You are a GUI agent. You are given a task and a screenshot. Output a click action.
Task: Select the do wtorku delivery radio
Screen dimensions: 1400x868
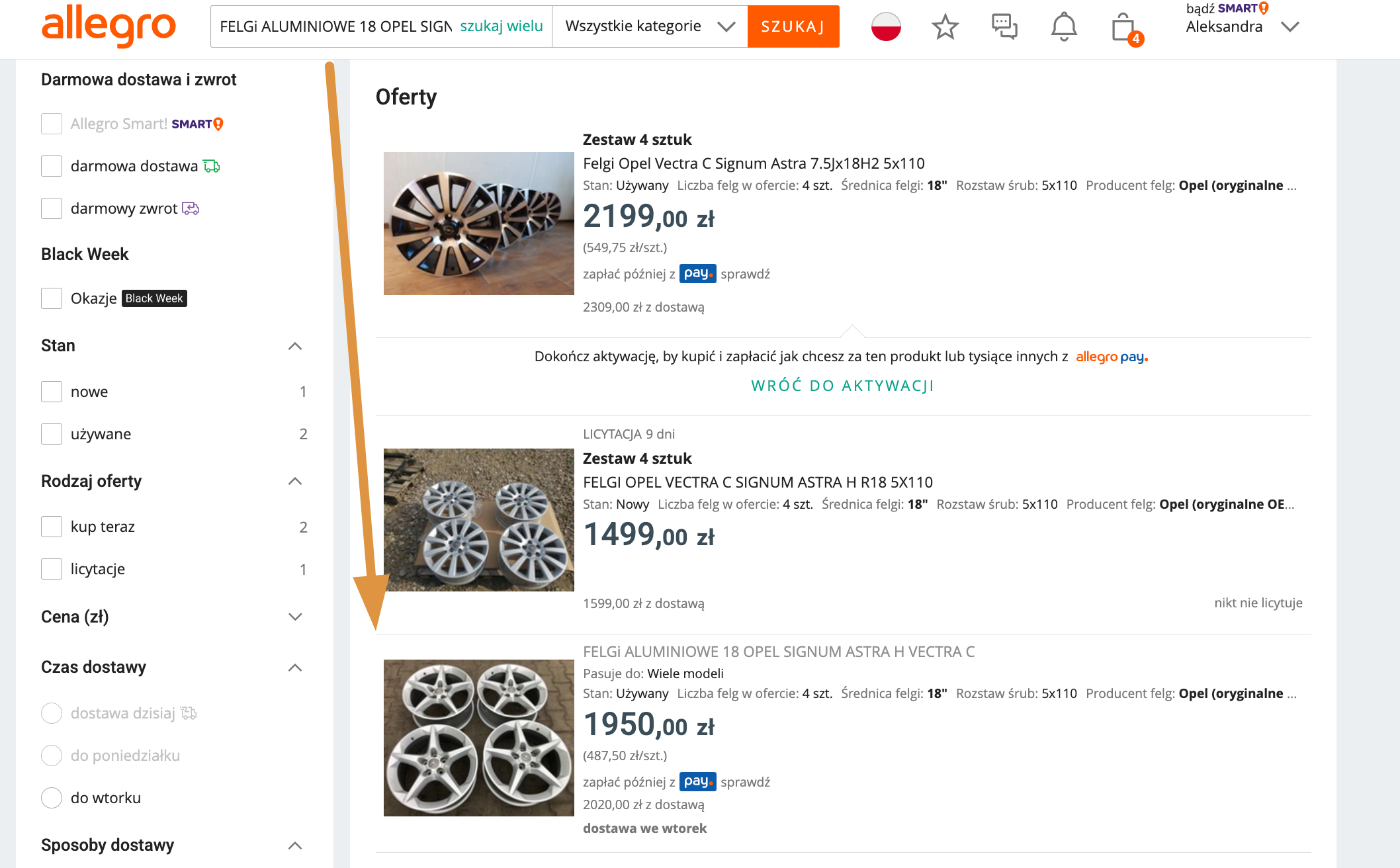pos(52,798)
